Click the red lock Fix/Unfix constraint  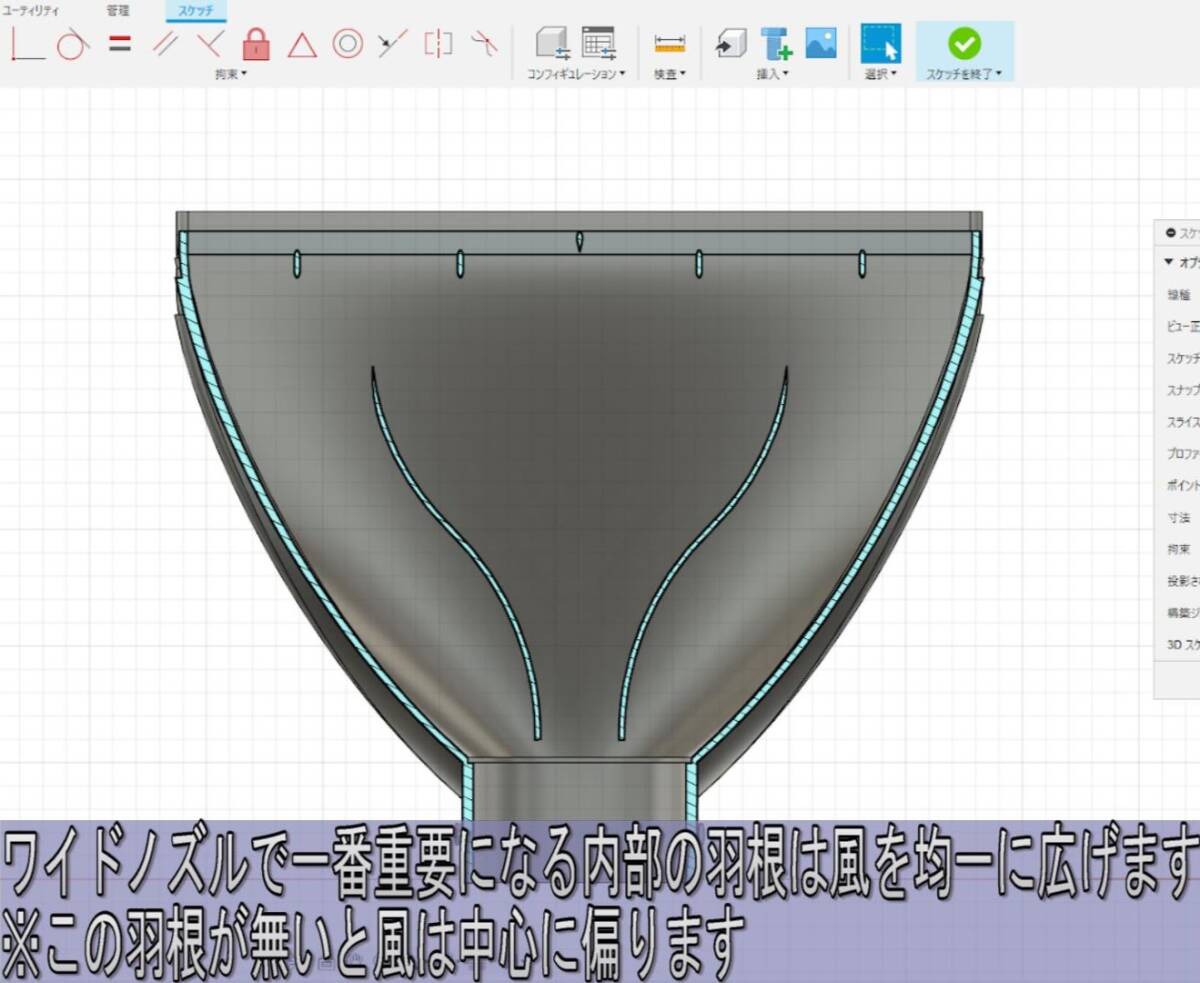[x=256, y=44]
